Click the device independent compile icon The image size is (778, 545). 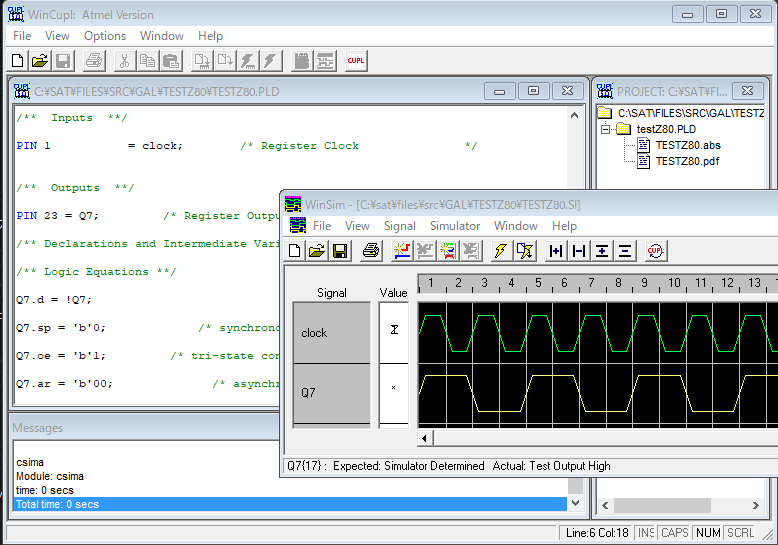(225, 61)
